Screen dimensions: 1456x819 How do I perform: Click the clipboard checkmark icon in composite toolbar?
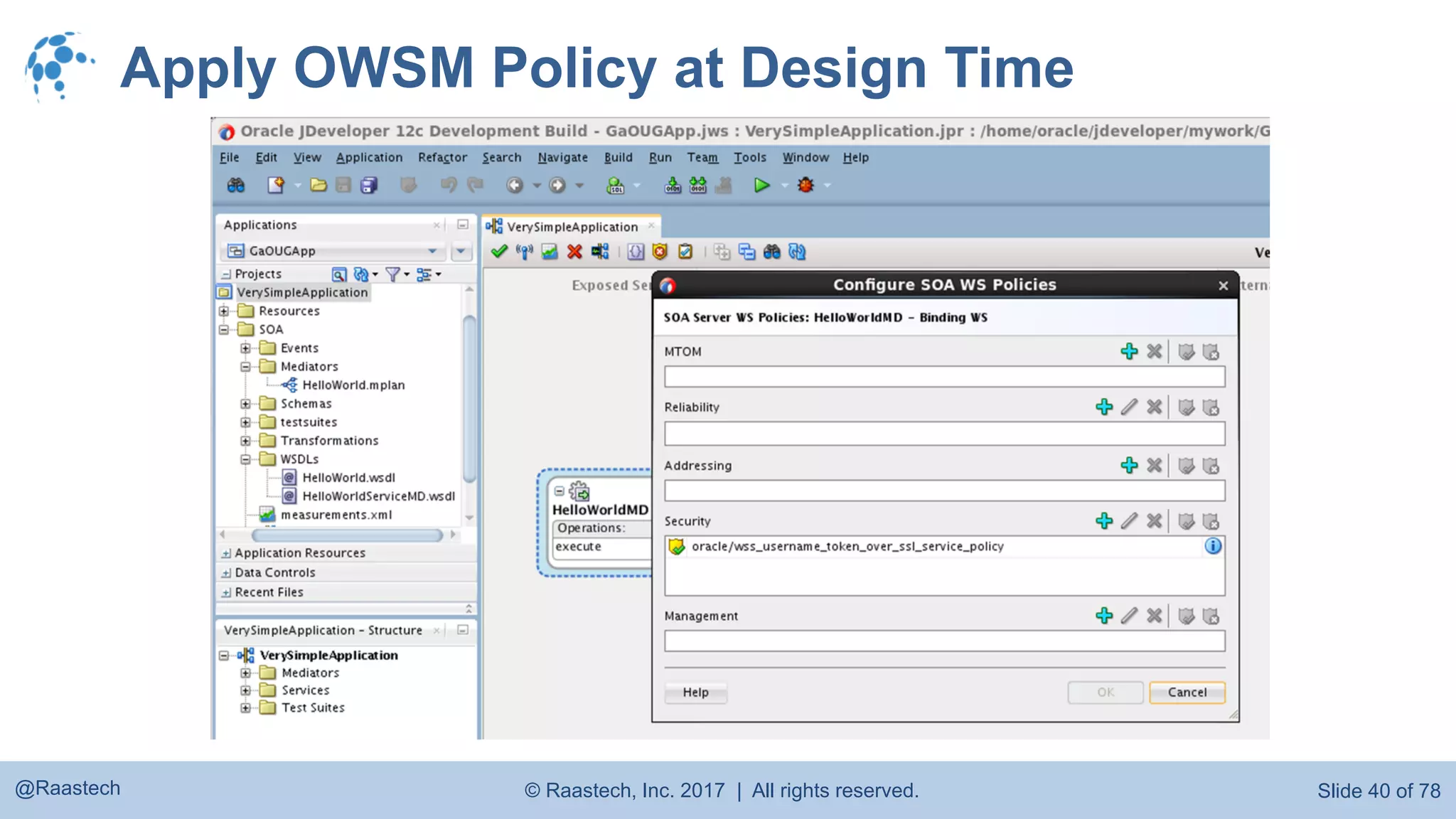[x=685, y=252]
